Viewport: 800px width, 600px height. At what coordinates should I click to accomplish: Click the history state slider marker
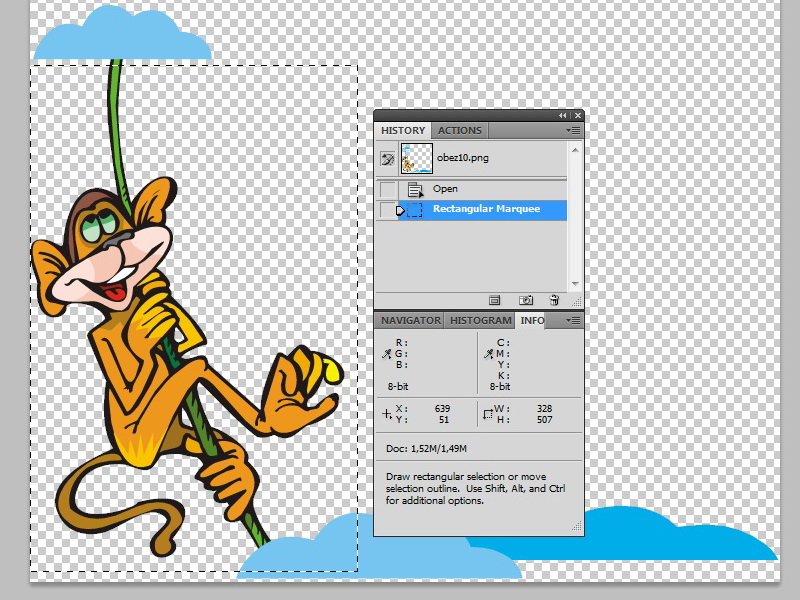pyautogui.click(x=401, y=210)
